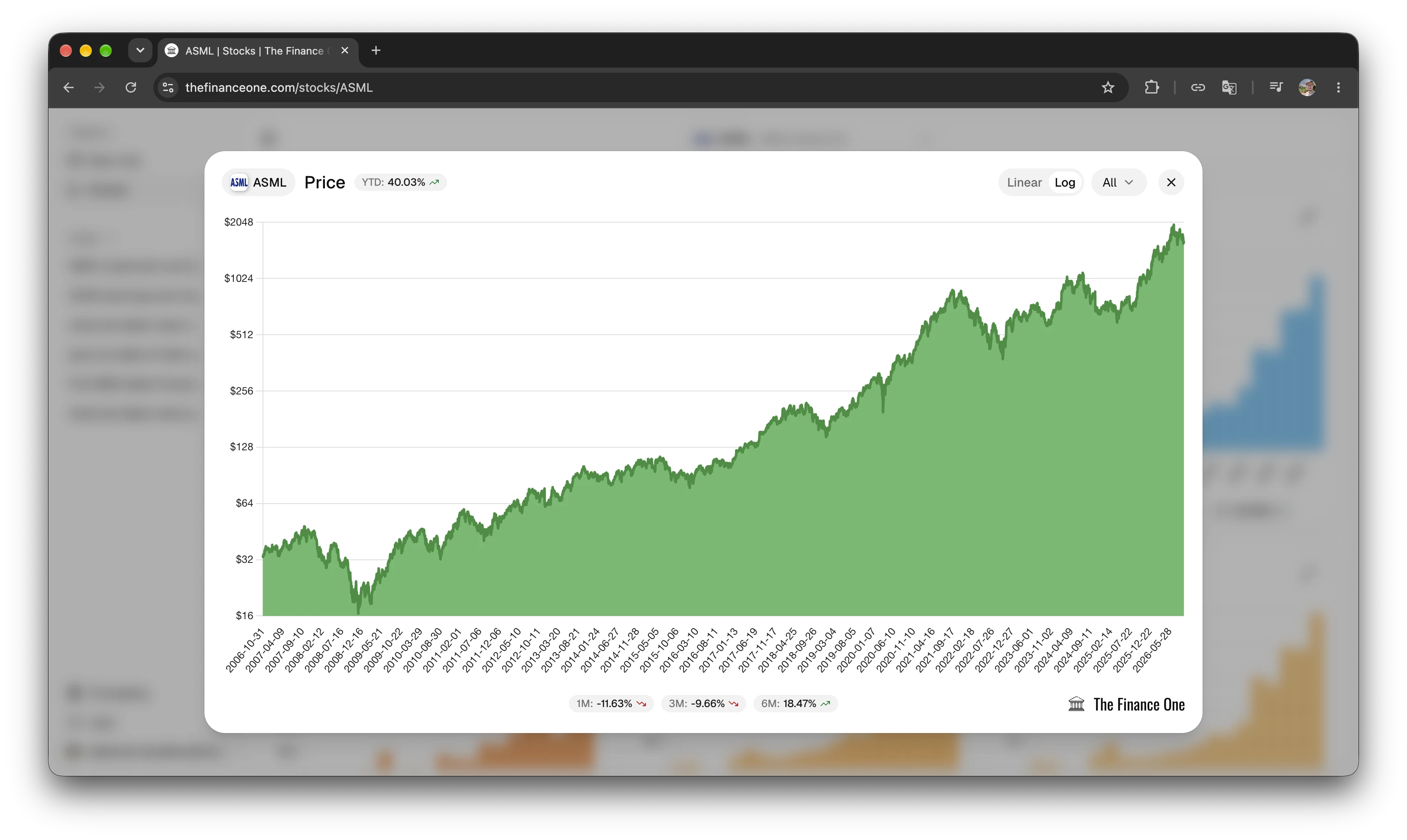
Task: Click the 1M -11.63% badge
Action: [x=611, y=704]
